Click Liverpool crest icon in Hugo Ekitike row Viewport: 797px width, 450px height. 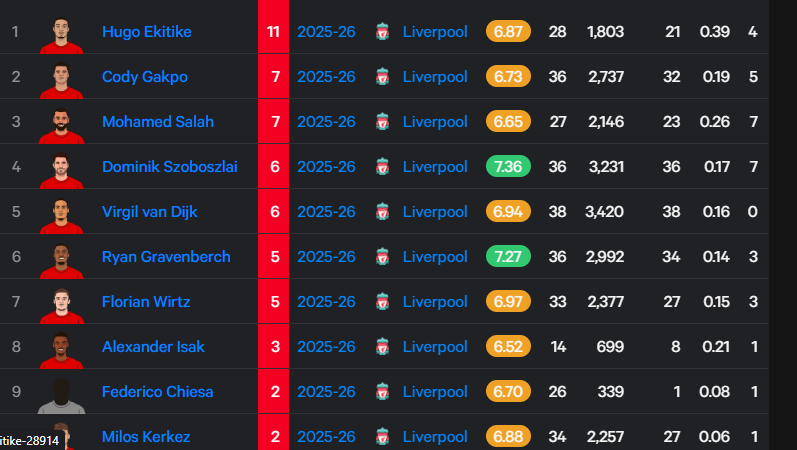click(x=382, y=32)
